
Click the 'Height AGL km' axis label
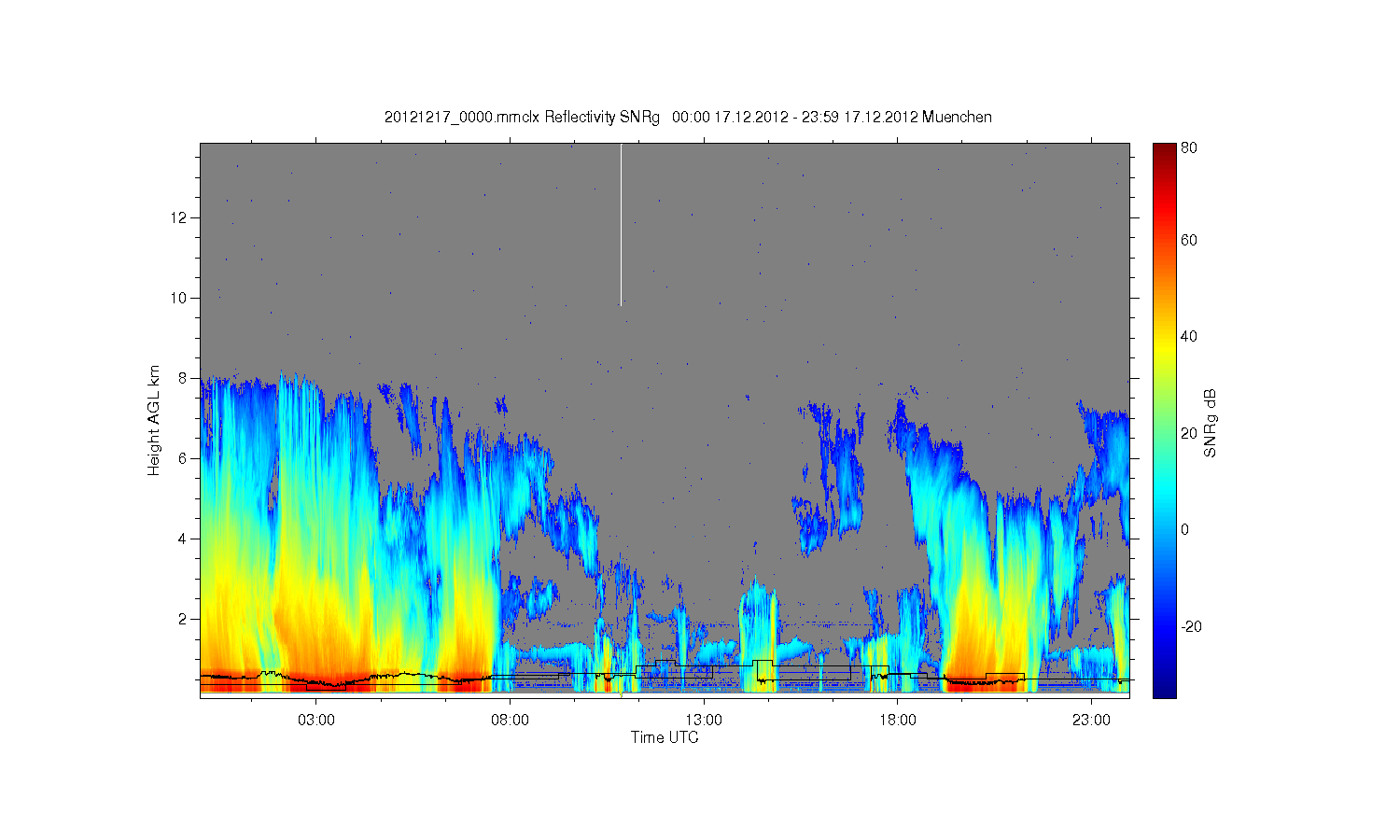(x=154, y=420)
